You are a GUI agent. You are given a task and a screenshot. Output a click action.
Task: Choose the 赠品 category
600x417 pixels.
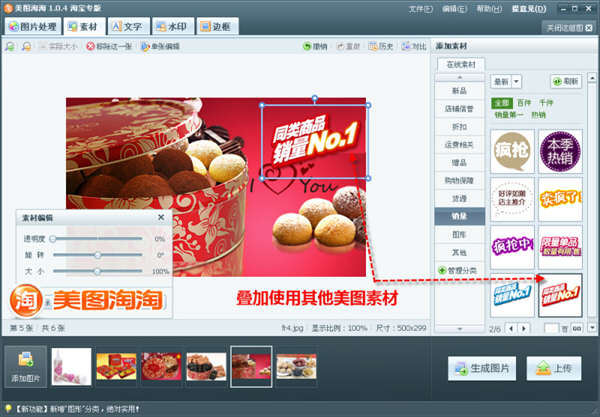[x=460, y=163]
